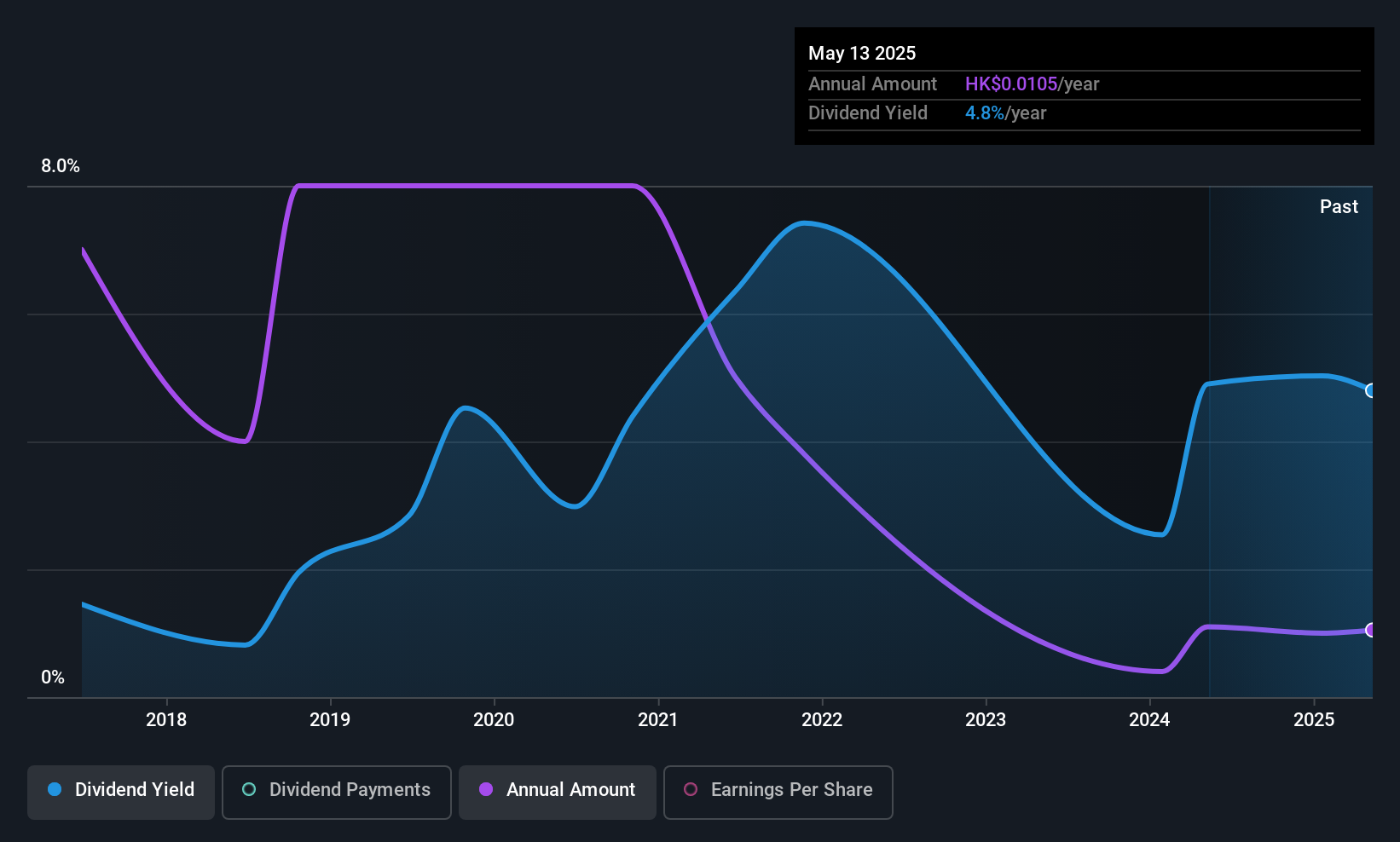The width and height of the screenshot is (1400, 842).
Task: Click the 2018 x-axis label
Action: tap(166, 720)
